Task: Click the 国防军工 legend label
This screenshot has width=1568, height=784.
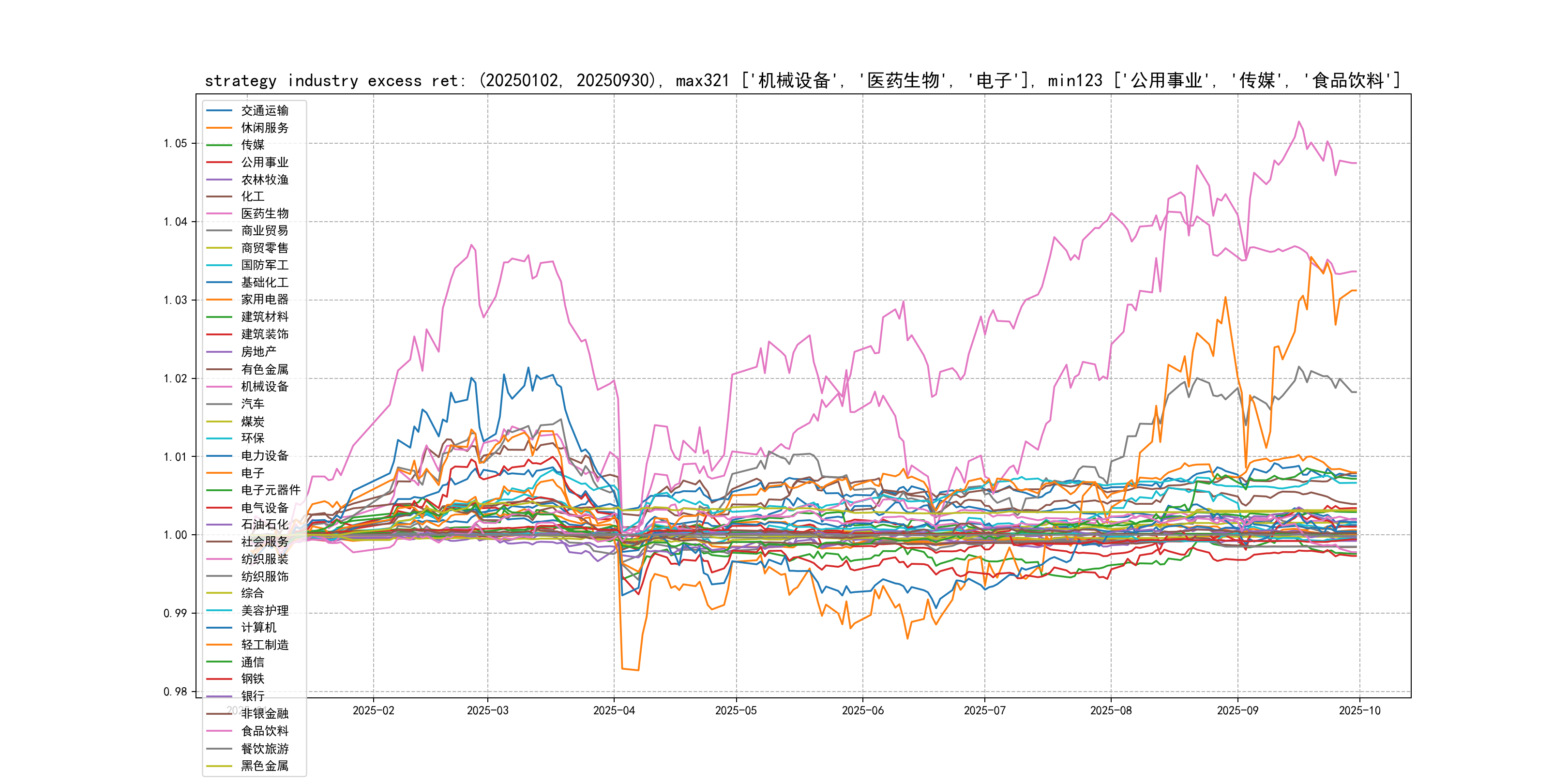Action: 264,265
